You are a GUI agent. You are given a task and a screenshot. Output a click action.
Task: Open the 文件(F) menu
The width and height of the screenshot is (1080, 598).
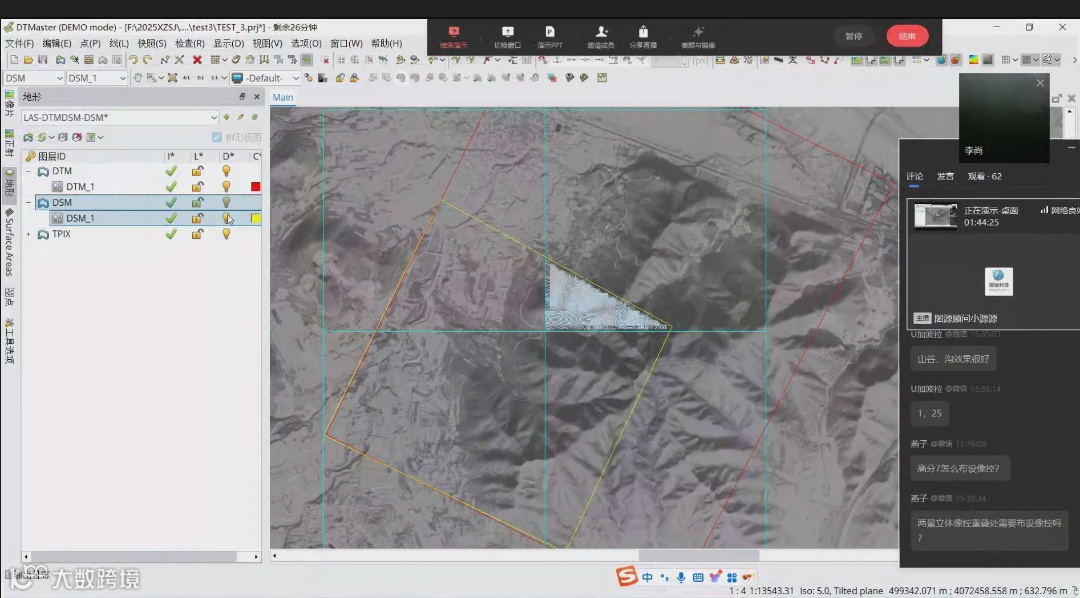pyautogui.click(x=20, y=43)
